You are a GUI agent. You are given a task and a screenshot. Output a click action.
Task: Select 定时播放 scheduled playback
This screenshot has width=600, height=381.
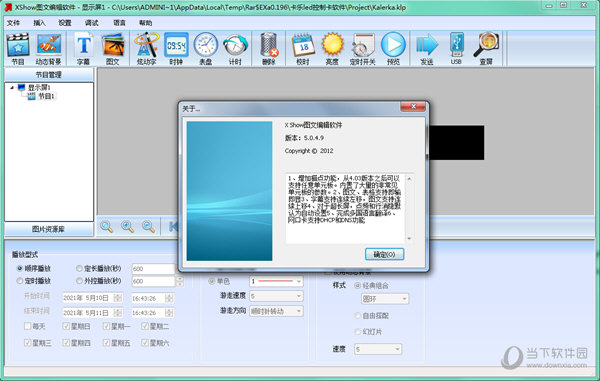click(x=34, y=281)
